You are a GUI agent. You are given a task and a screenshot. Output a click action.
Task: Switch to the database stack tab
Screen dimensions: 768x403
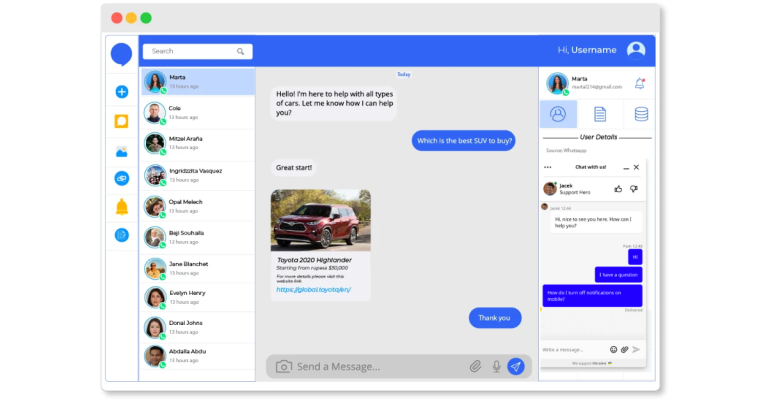coord(641,114)
